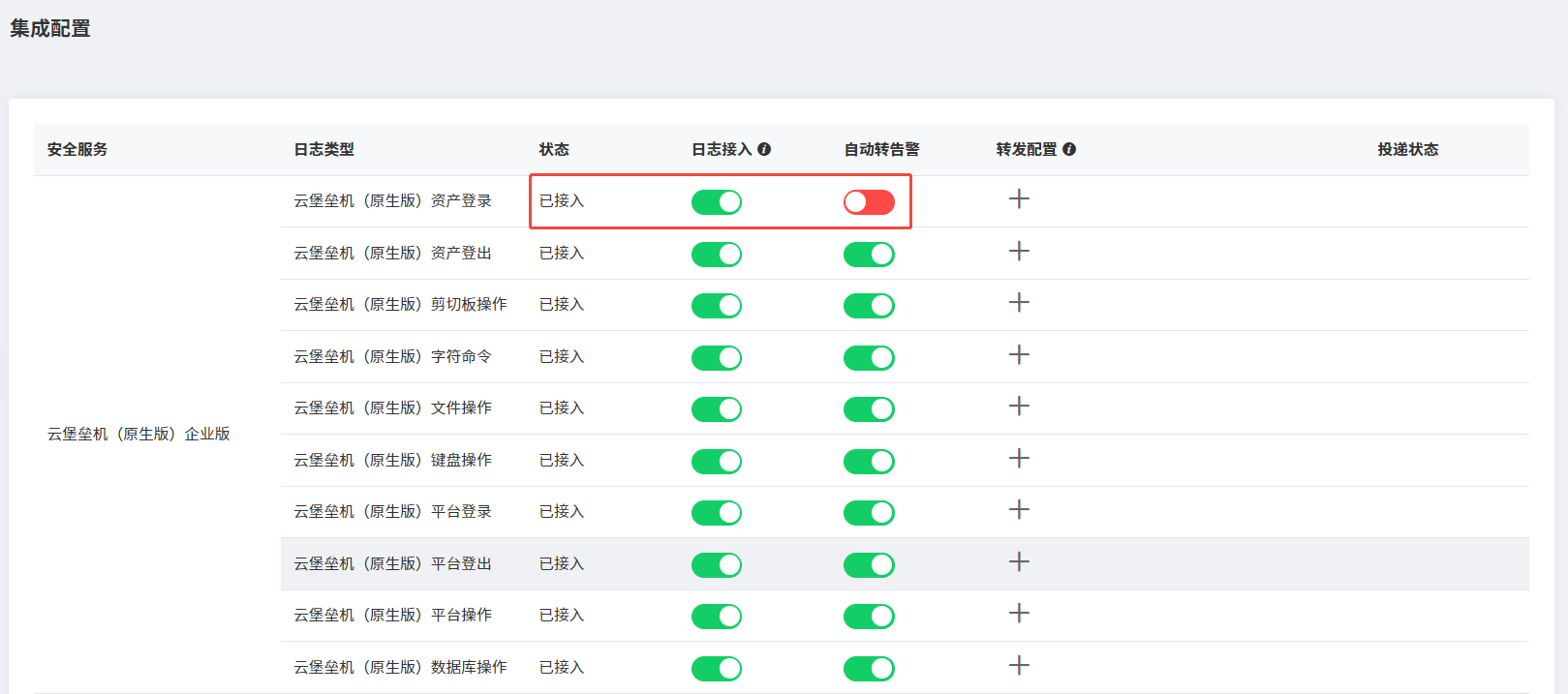Screen dimensions: 1568x694
Task: Add forwarding config for 键盘操作 row
Action: pyautogui.click(x=1019, y=459)
